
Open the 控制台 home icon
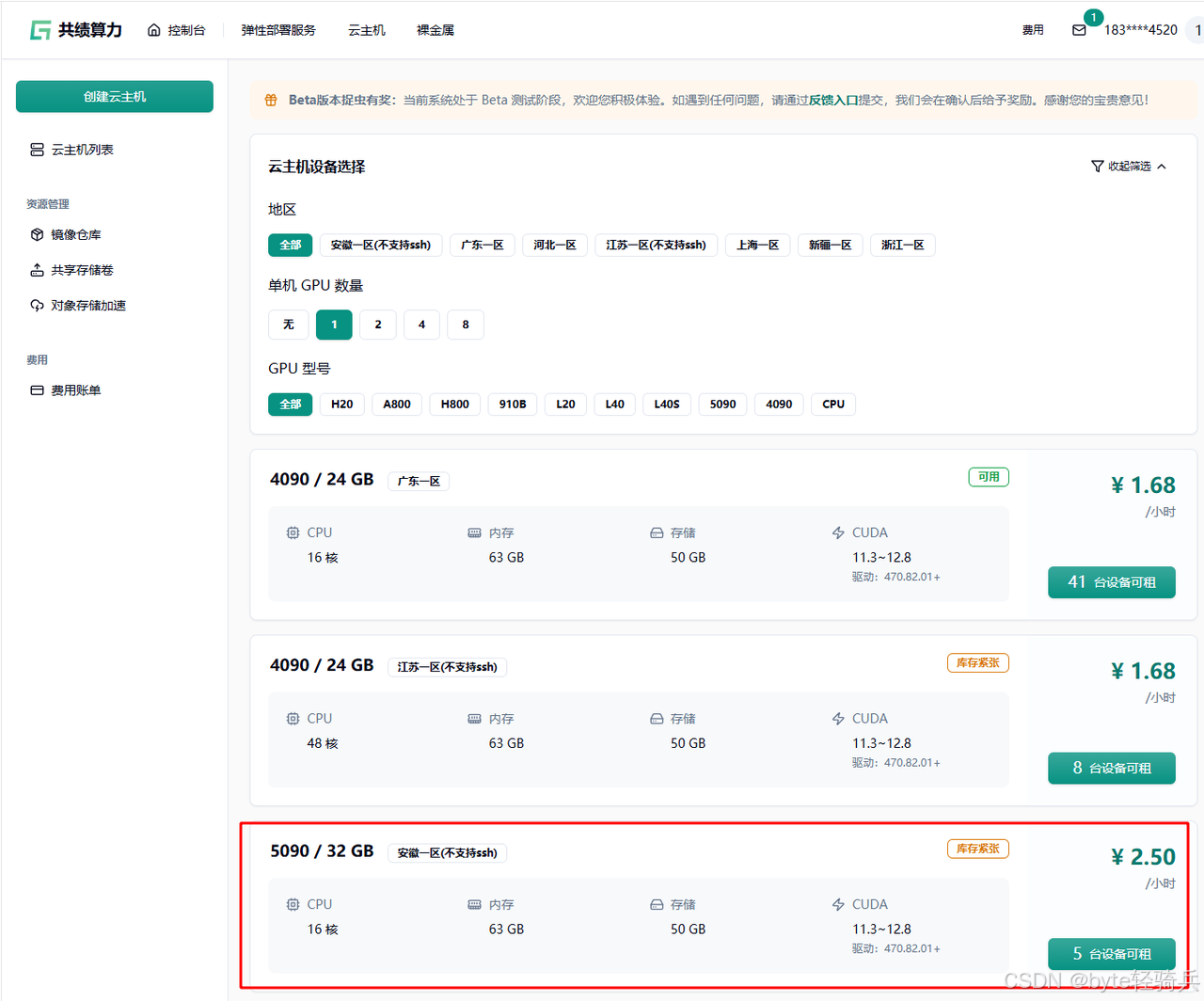click(154, 30)
